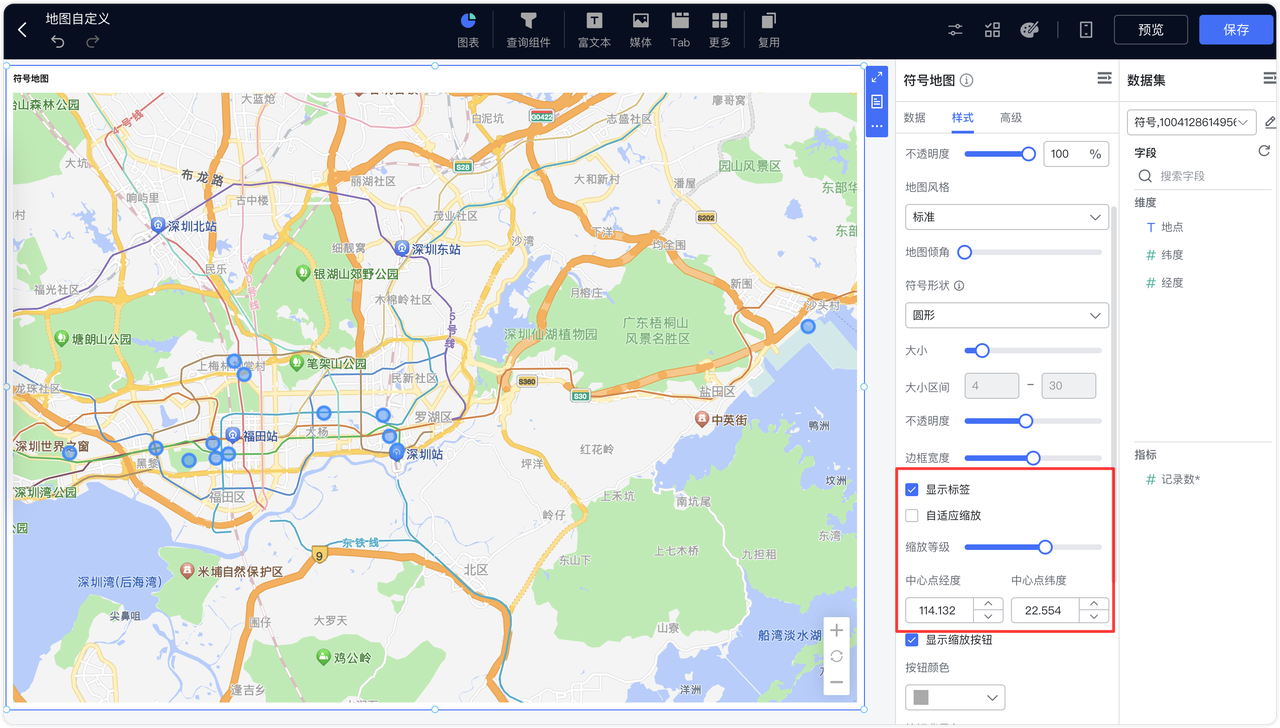Switch to the 样式 tab
Screen dimensions: 1280x728
tap(962, 118)
